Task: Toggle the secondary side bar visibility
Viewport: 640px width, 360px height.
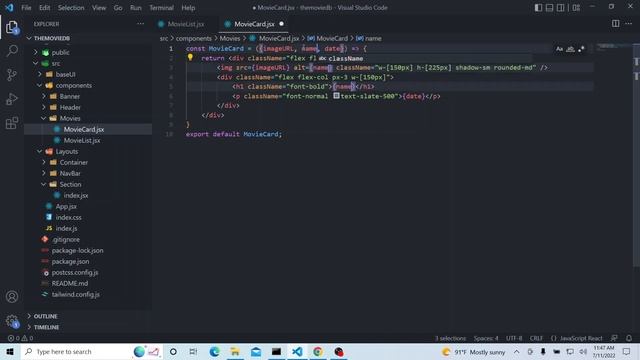Action: [561, 7]
